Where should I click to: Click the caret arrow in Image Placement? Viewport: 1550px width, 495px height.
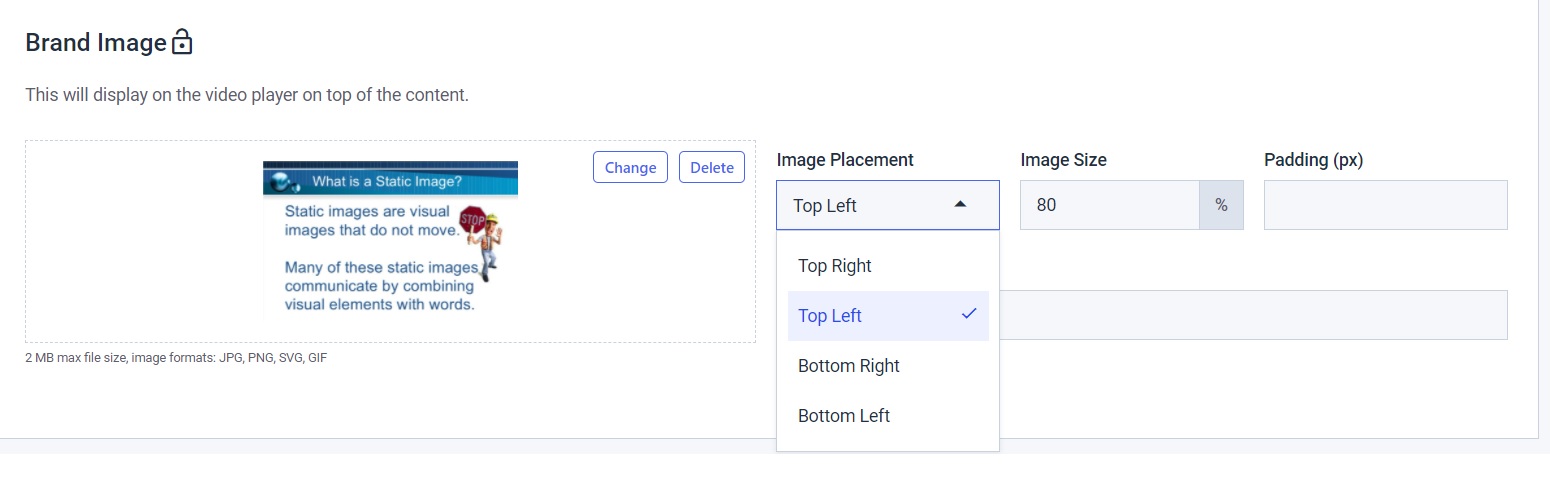tap(960, 204)
